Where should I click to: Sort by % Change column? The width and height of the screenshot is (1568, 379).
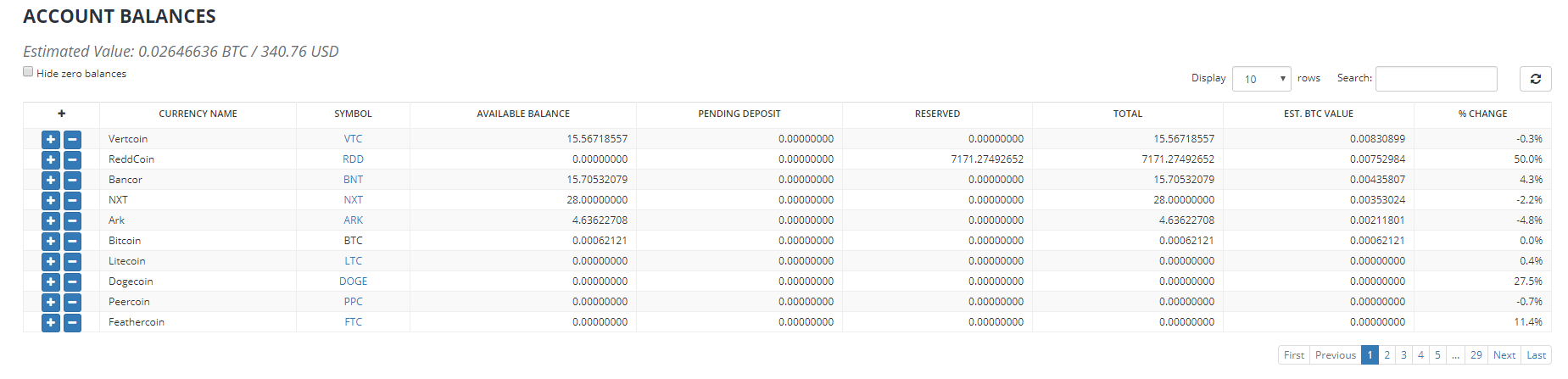point(1482,114)
